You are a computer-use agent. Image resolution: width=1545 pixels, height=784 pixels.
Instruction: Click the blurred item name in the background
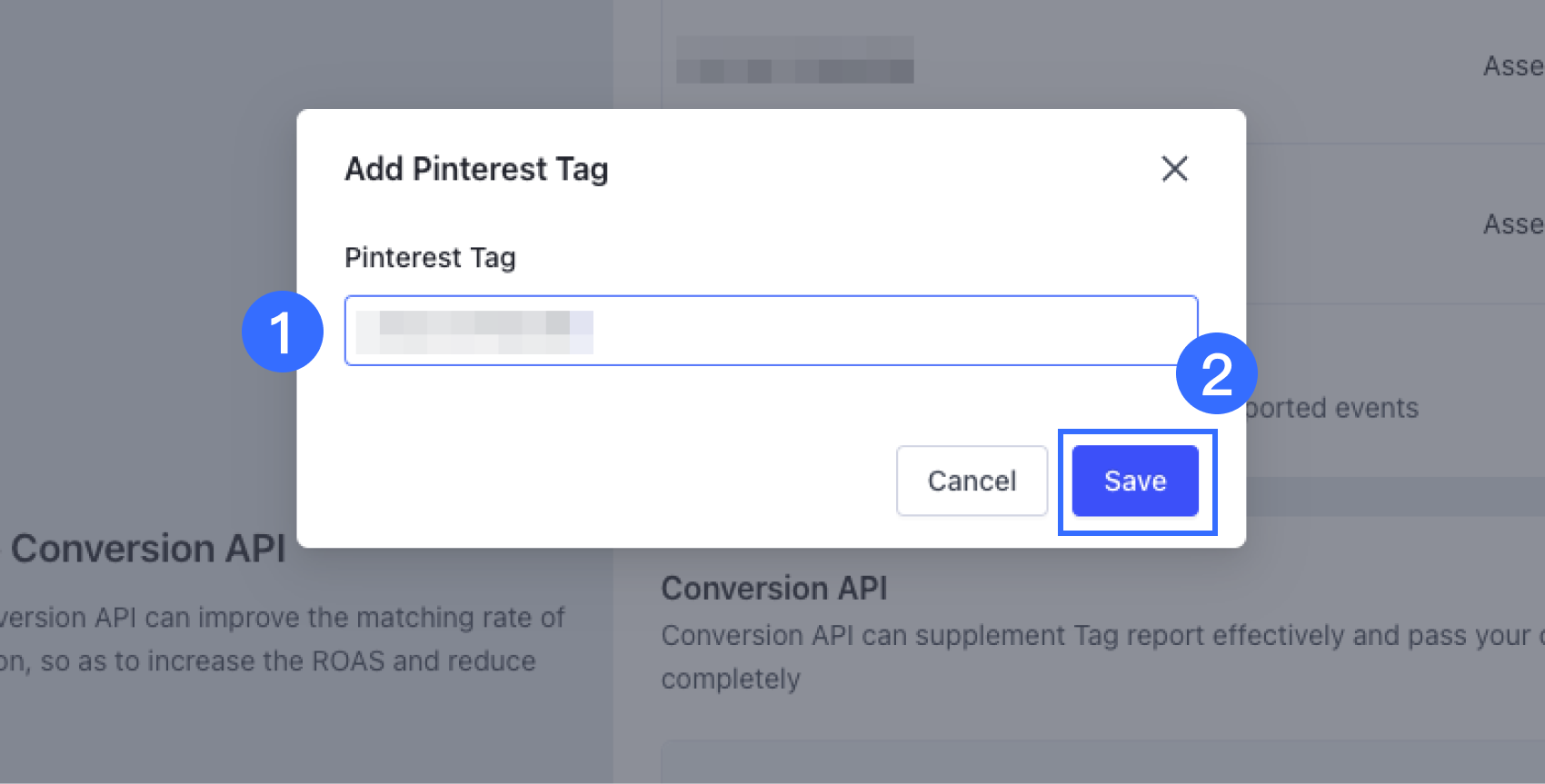click(x=795, y=60)
